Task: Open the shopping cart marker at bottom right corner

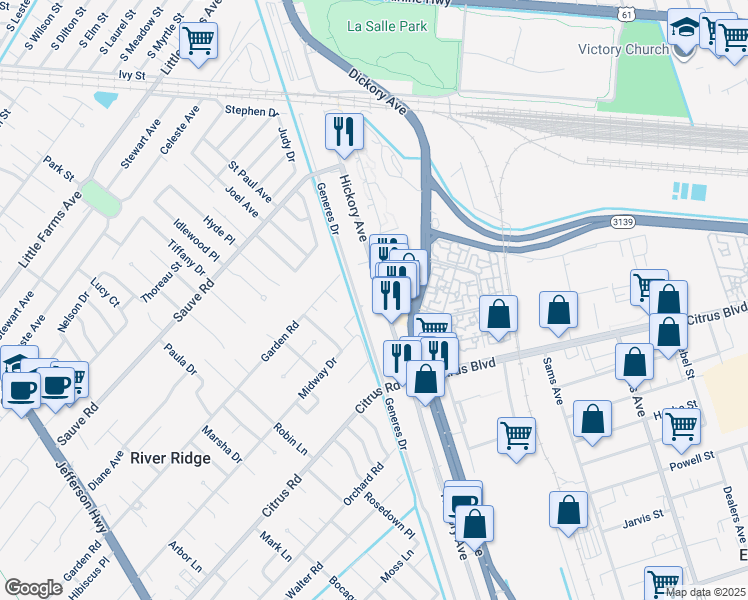Action: point(664,583)
